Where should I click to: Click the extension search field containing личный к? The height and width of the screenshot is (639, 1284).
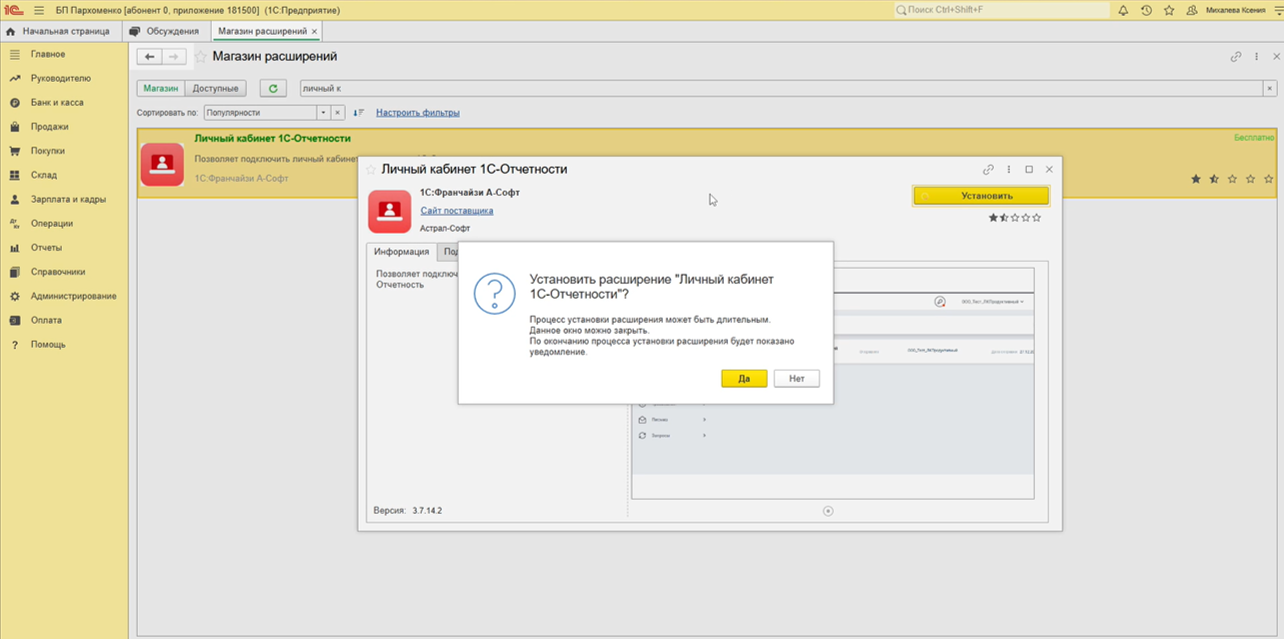point(780,89)
